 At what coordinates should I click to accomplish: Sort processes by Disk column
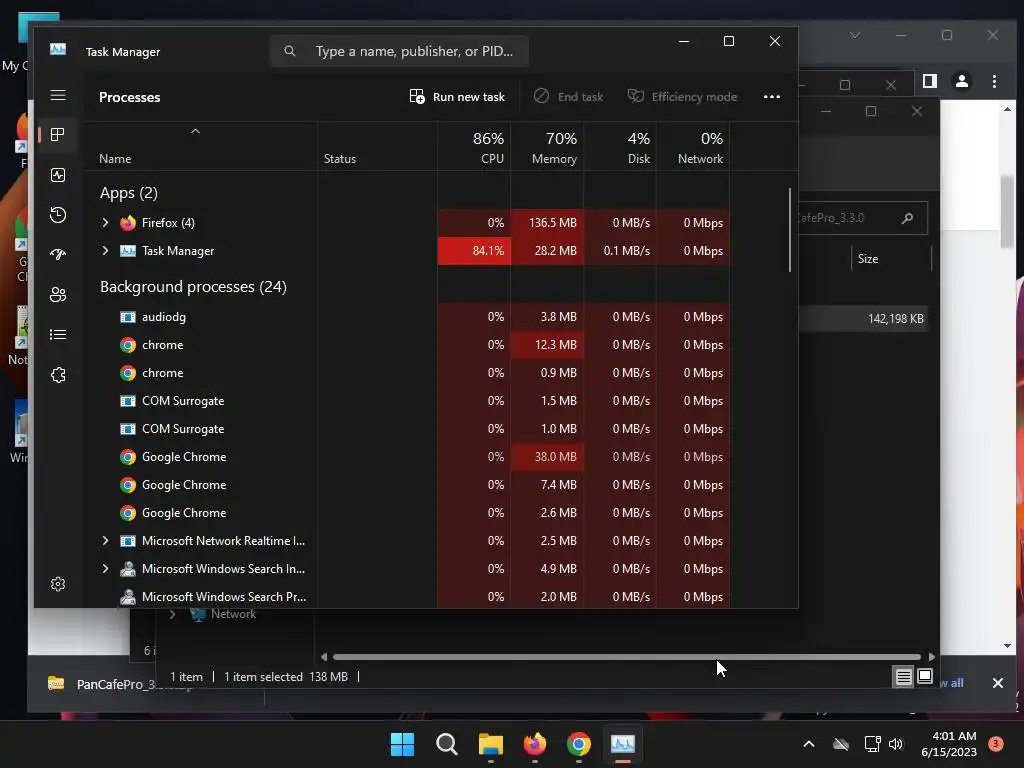[620, 147]
